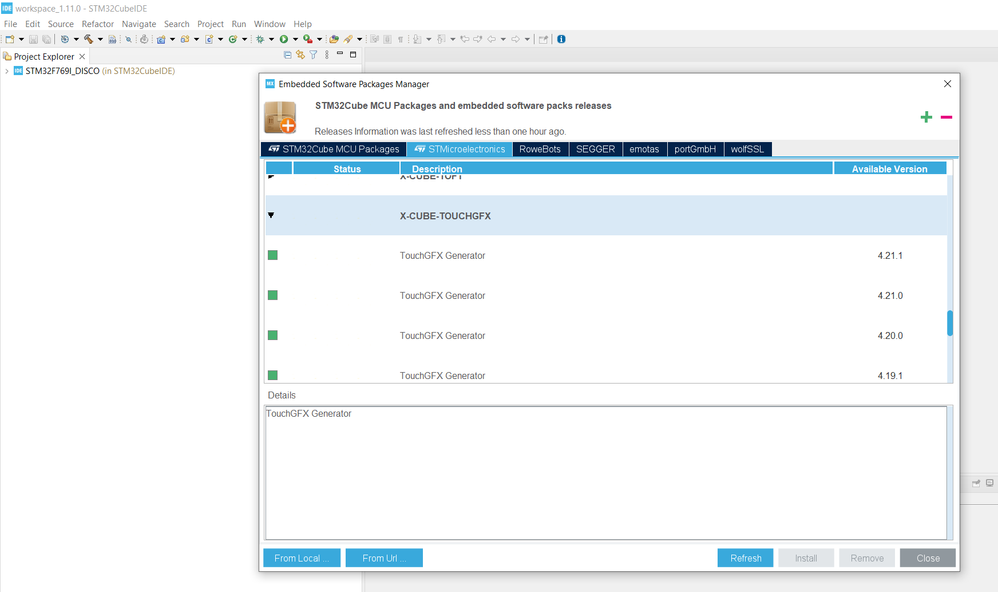The height and width of the screenshot is (592, 998).
Task: Open the Project menu
Action: click(210, 24)
